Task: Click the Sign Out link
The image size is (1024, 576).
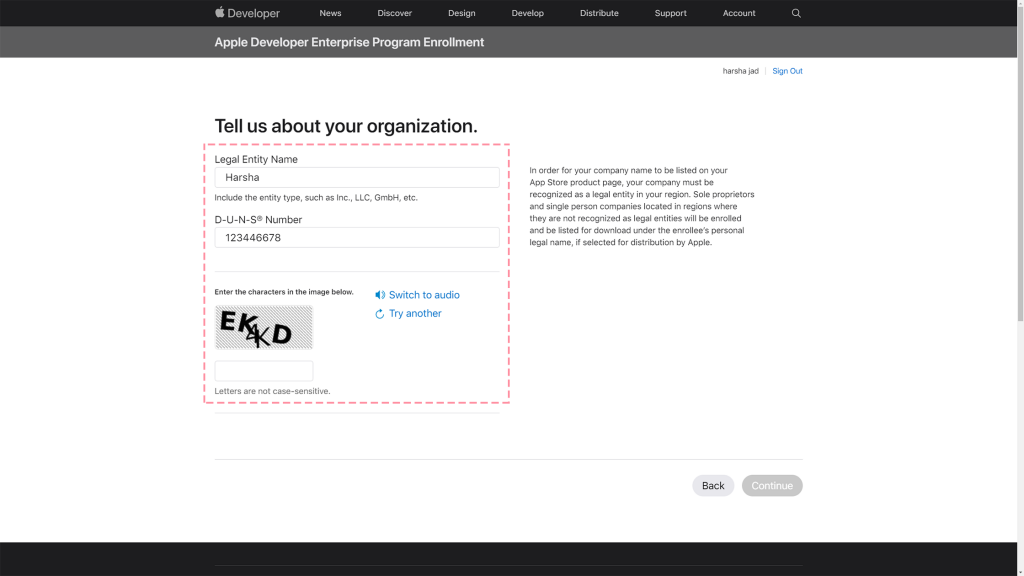Action: click(x=787, y=71)
